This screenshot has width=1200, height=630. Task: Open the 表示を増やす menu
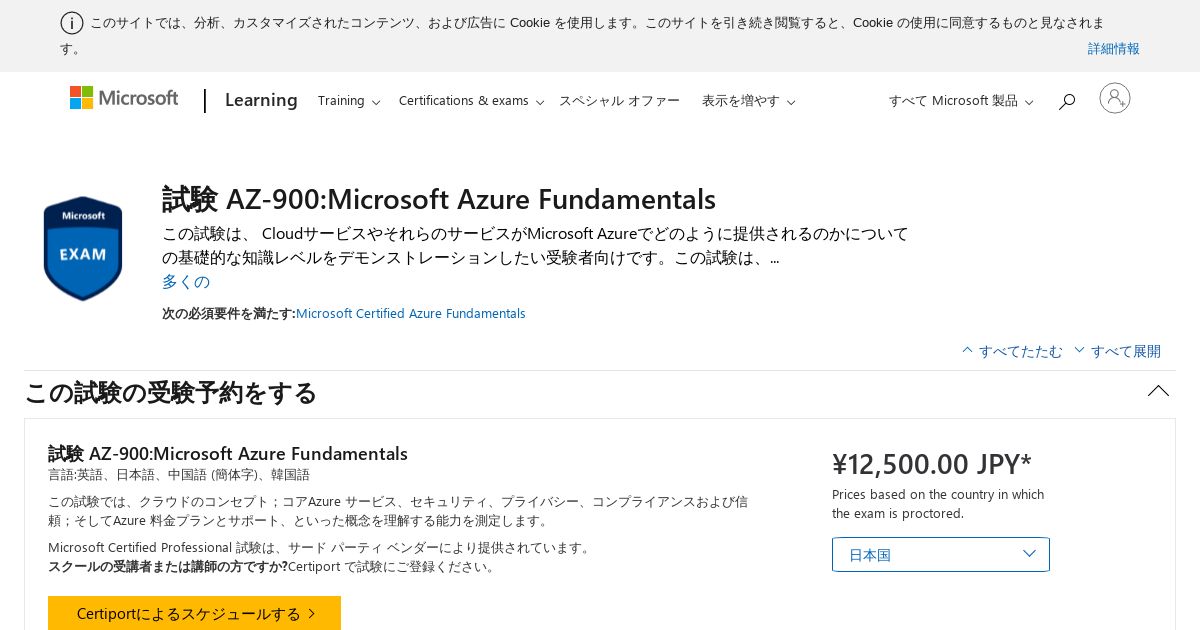click(x=748, y=101)
